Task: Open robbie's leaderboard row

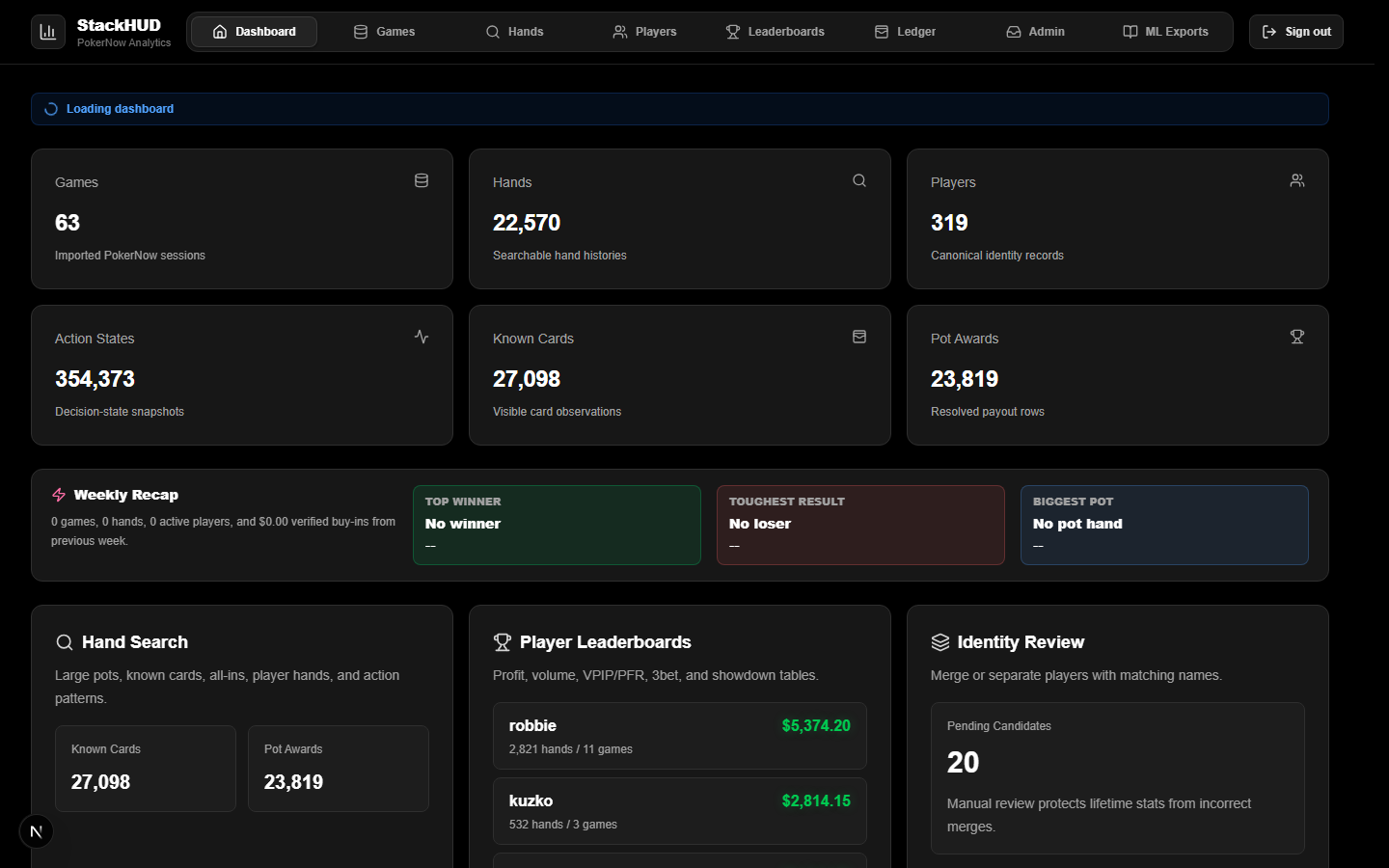Action: tap(680, 736)
